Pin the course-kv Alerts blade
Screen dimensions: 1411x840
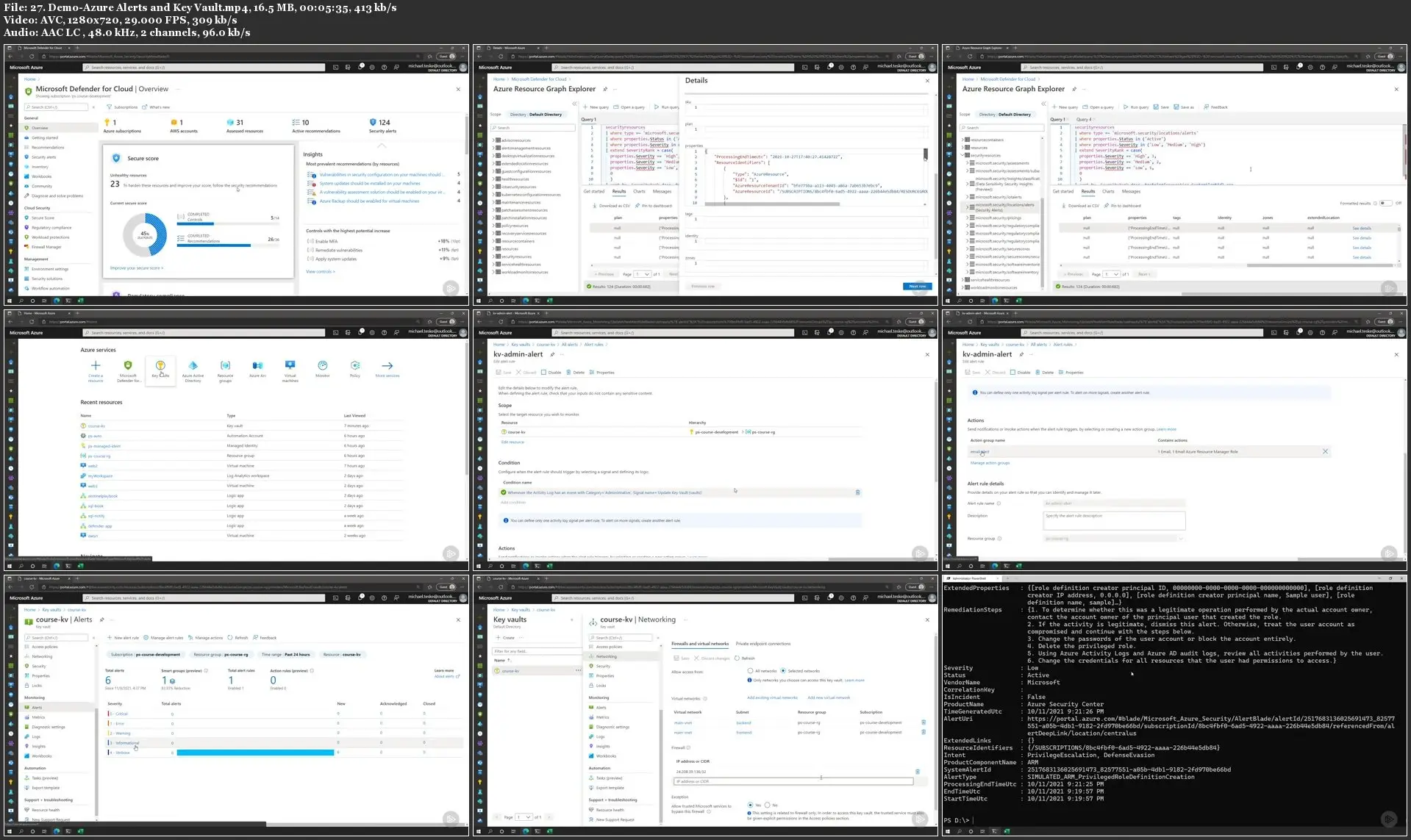101,620
